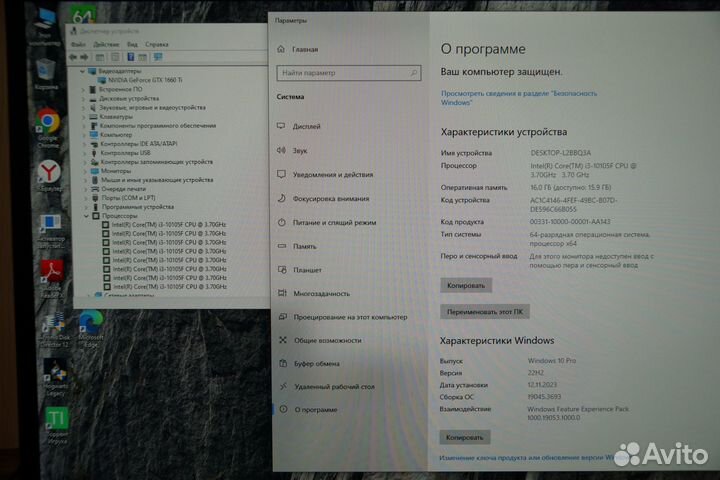The image size is (720, 480).
Task: Open Remote Desktop setting
Action: coord(334,387)
